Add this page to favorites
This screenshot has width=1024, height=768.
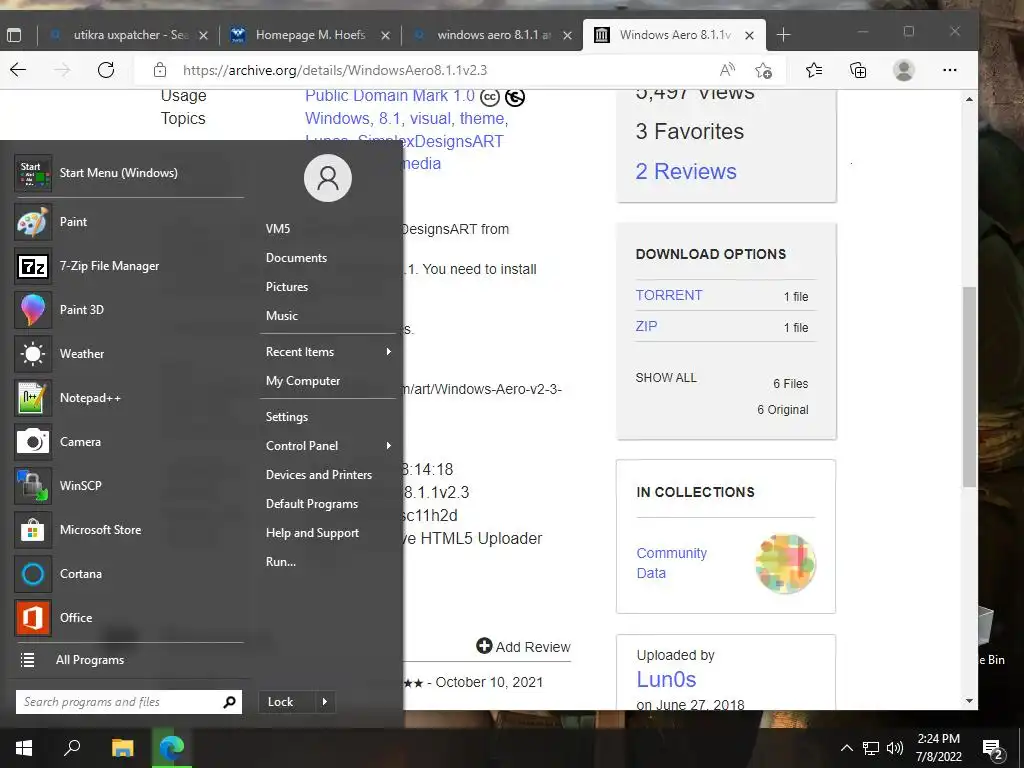(763, 70)
